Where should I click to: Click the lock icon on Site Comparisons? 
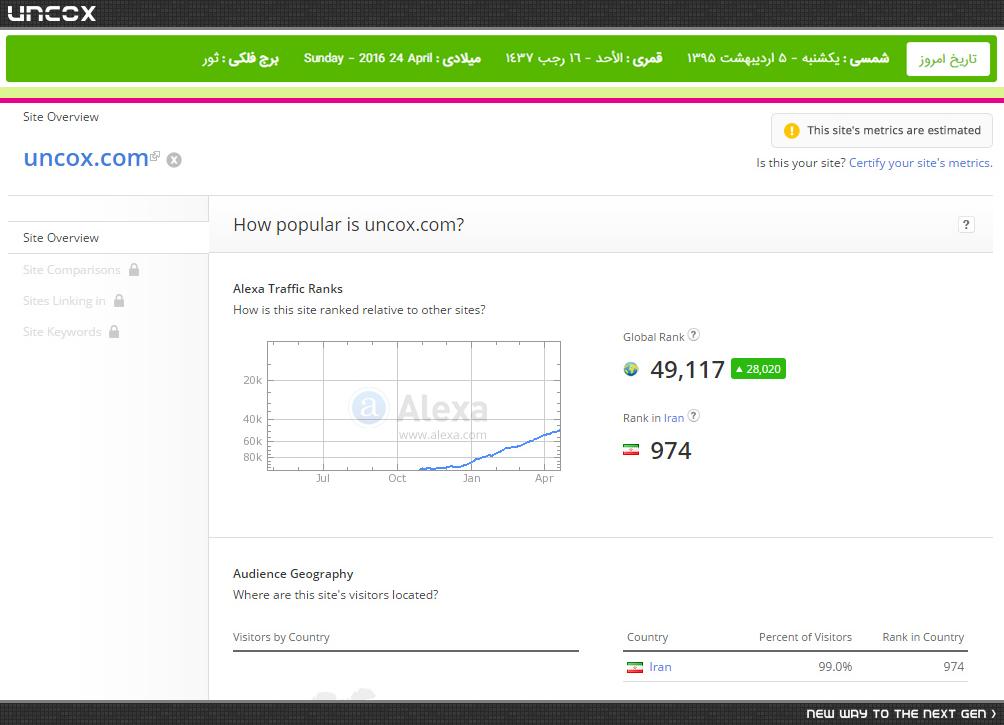[x=134, y=270]
